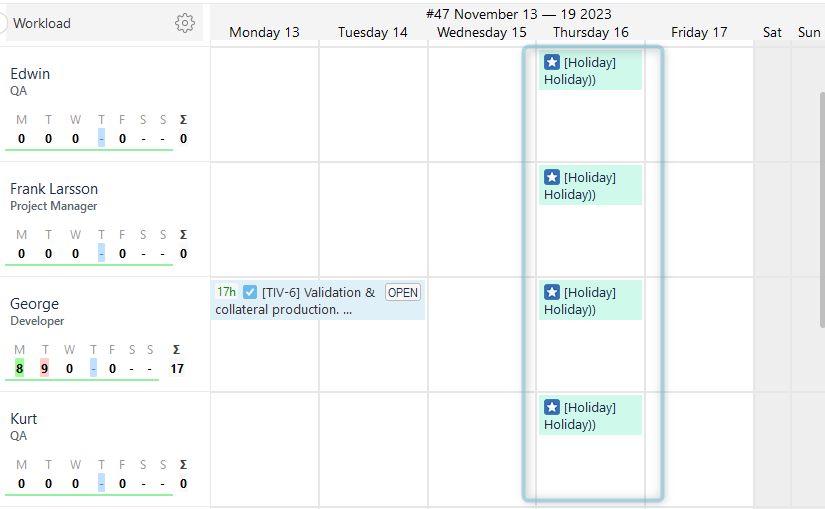Select the Thursday 16 column header
Screen dimensions: 825x509
pyautogui.click(x=591, y=32)
